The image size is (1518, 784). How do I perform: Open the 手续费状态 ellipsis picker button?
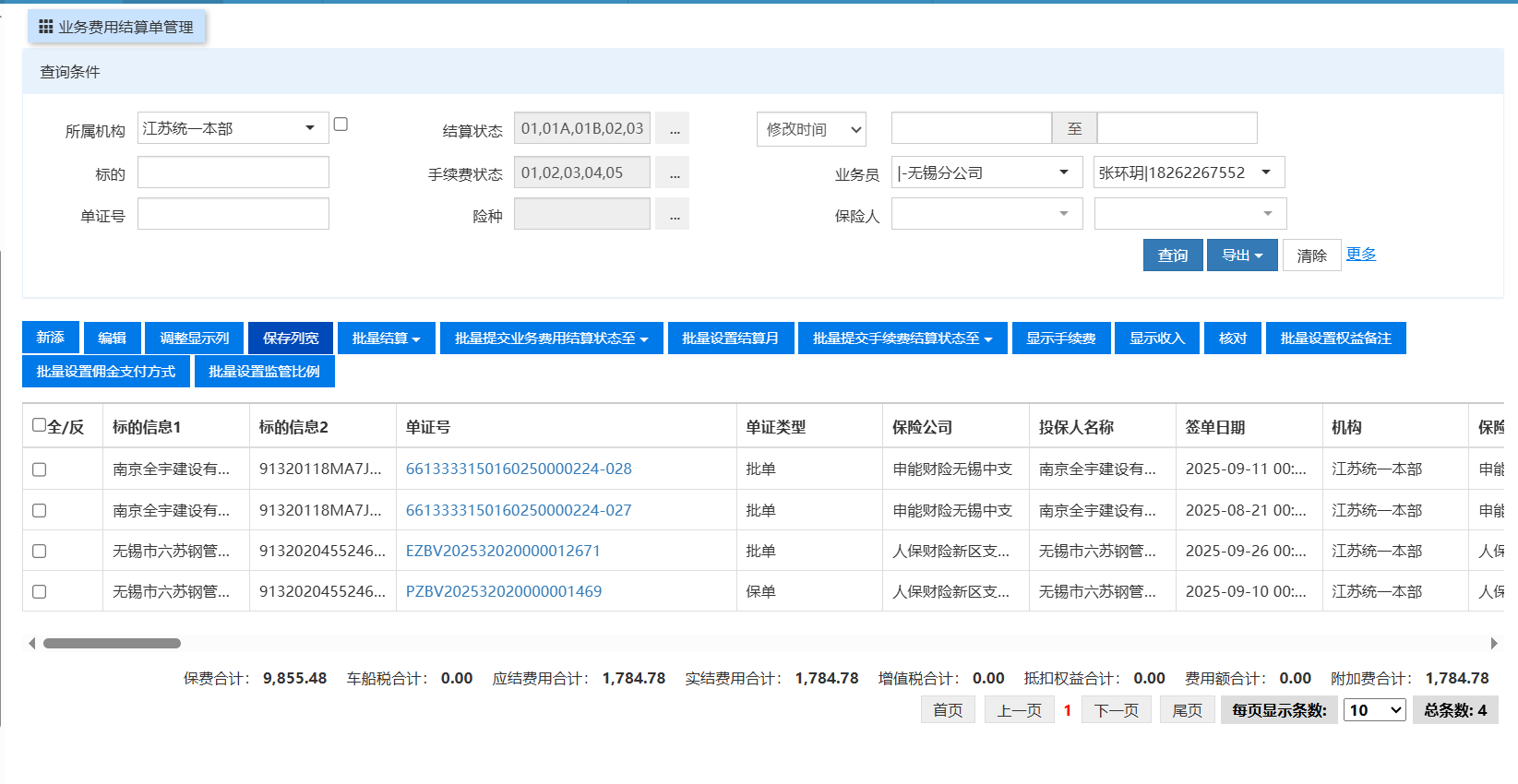coord(674,173)
